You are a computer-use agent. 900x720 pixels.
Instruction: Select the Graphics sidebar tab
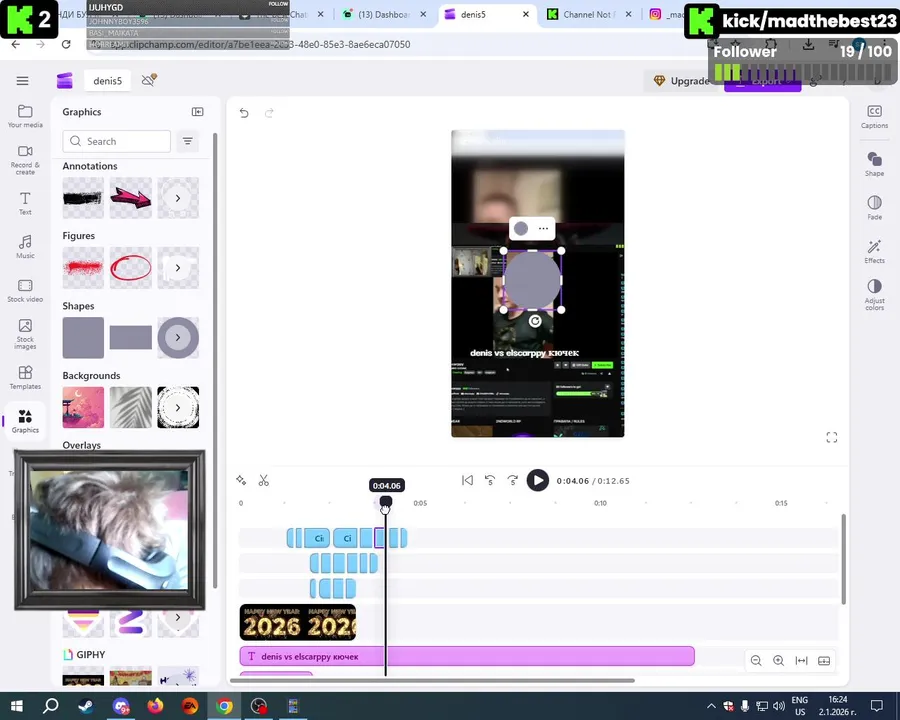click(25, 421)
